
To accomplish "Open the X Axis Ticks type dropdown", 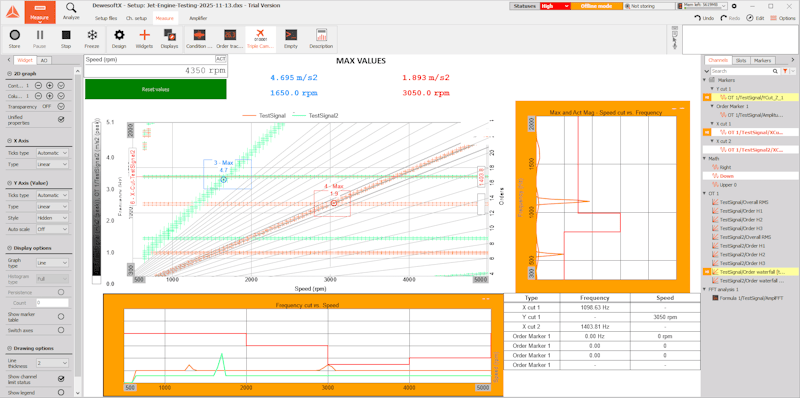I will [52, 153].
